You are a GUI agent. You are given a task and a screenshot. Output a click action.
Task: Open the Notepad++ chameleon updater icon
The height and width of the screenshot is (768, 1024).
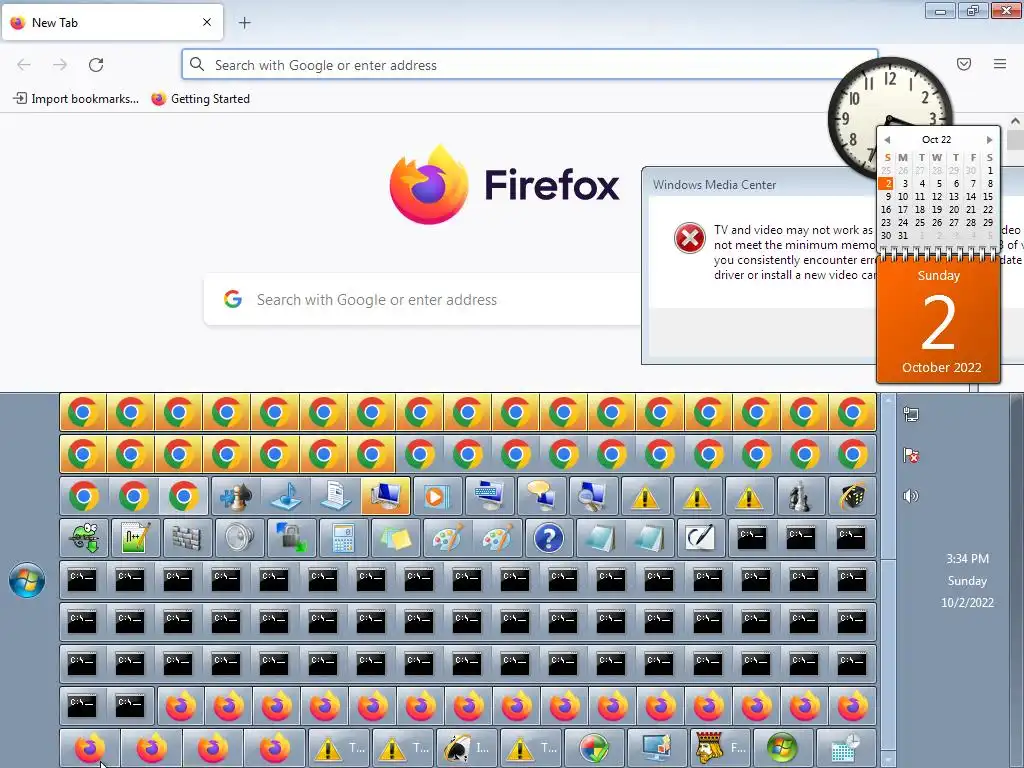point(84,538)
